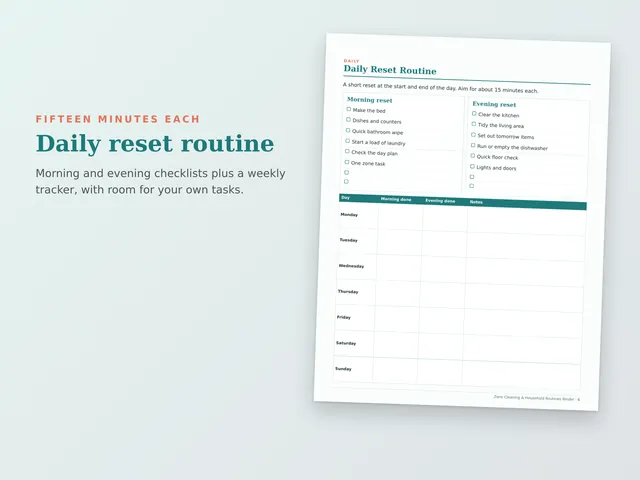This screenshot has width=640, height=480.
Task: Select the Wednesday row label
Action: point(351,266)
